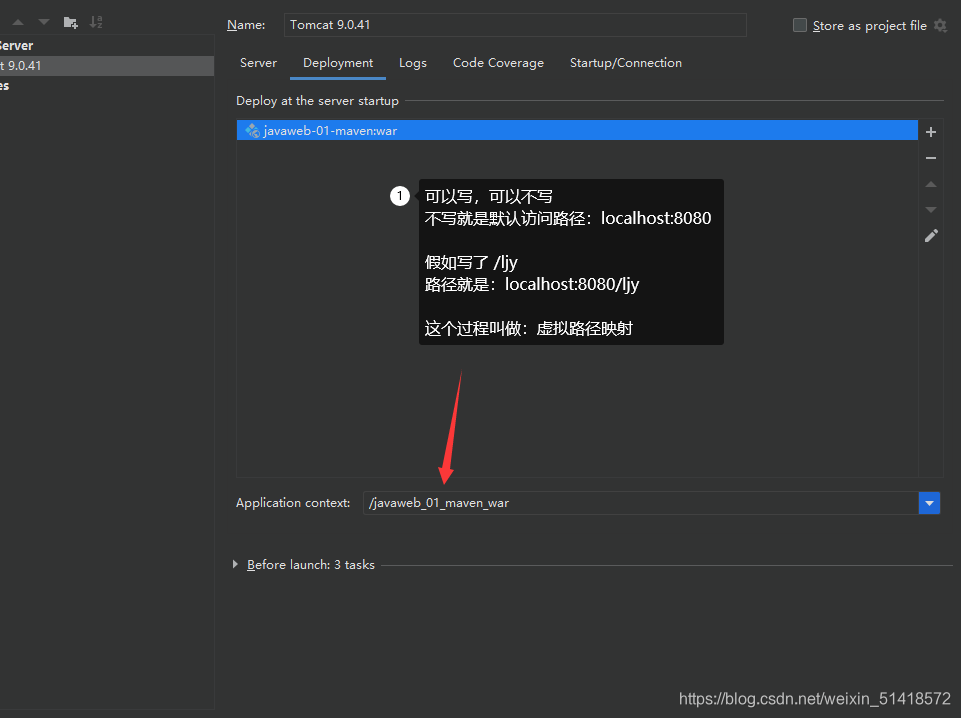This screenshot has height=718, width=961.
Task: Remove selected artifact with minus icon
Action: pyautogui.click(x=930, y=158)
